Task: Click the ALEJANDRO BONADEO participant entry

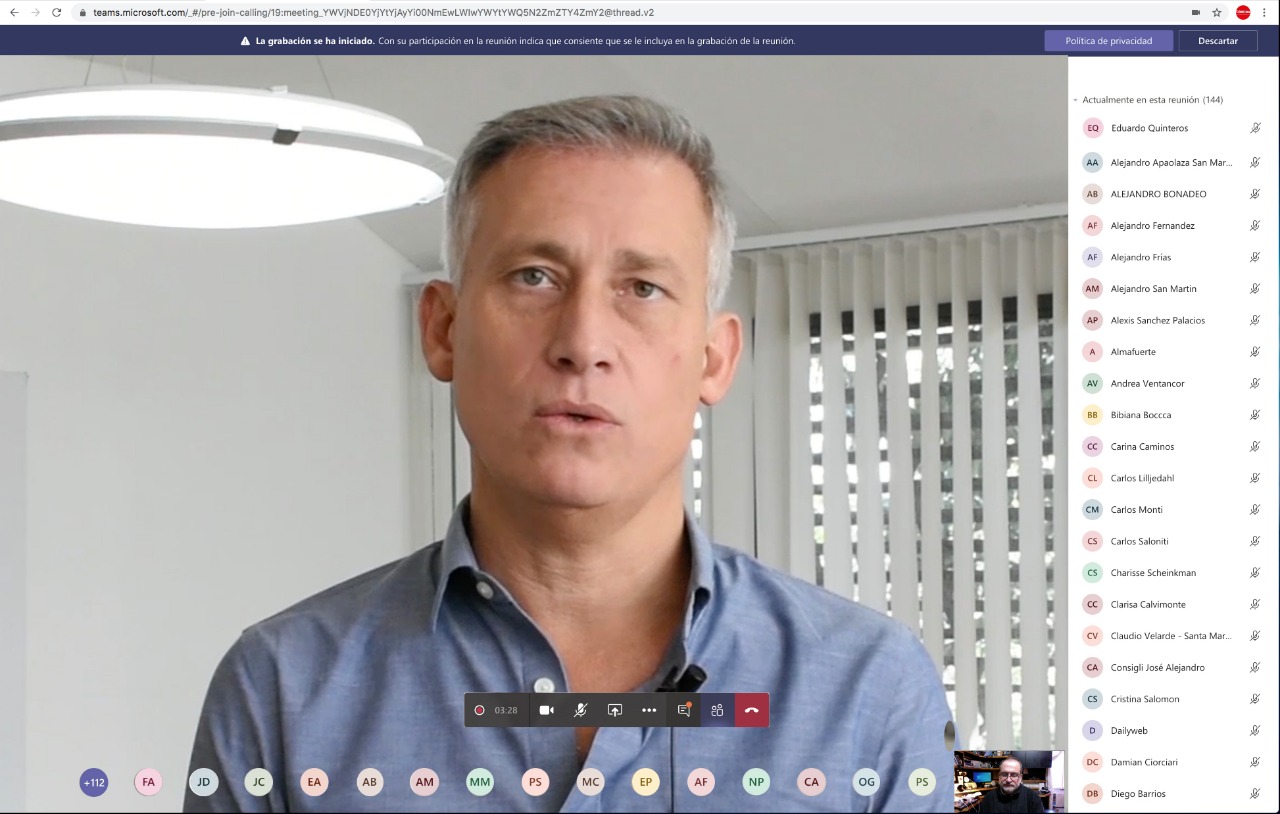Action: pyautogui.click(x=1159, y=194)
